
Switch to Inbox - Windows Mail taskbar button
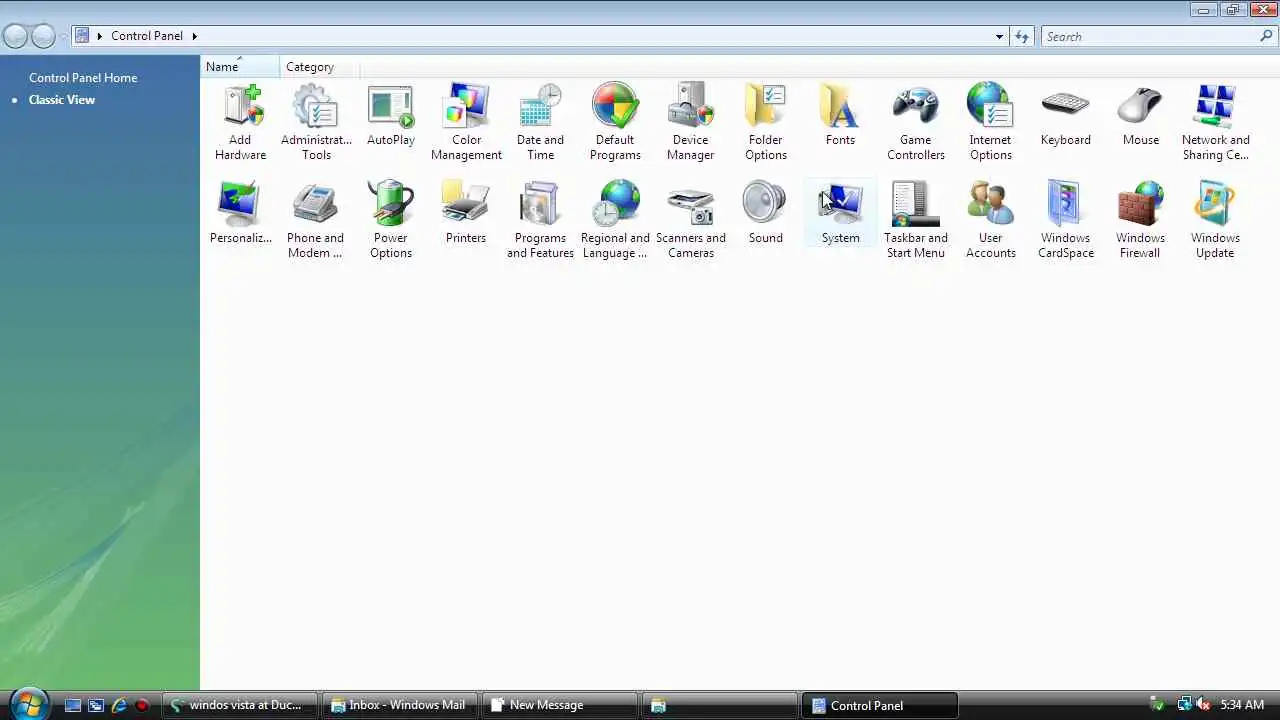[399, 705]
